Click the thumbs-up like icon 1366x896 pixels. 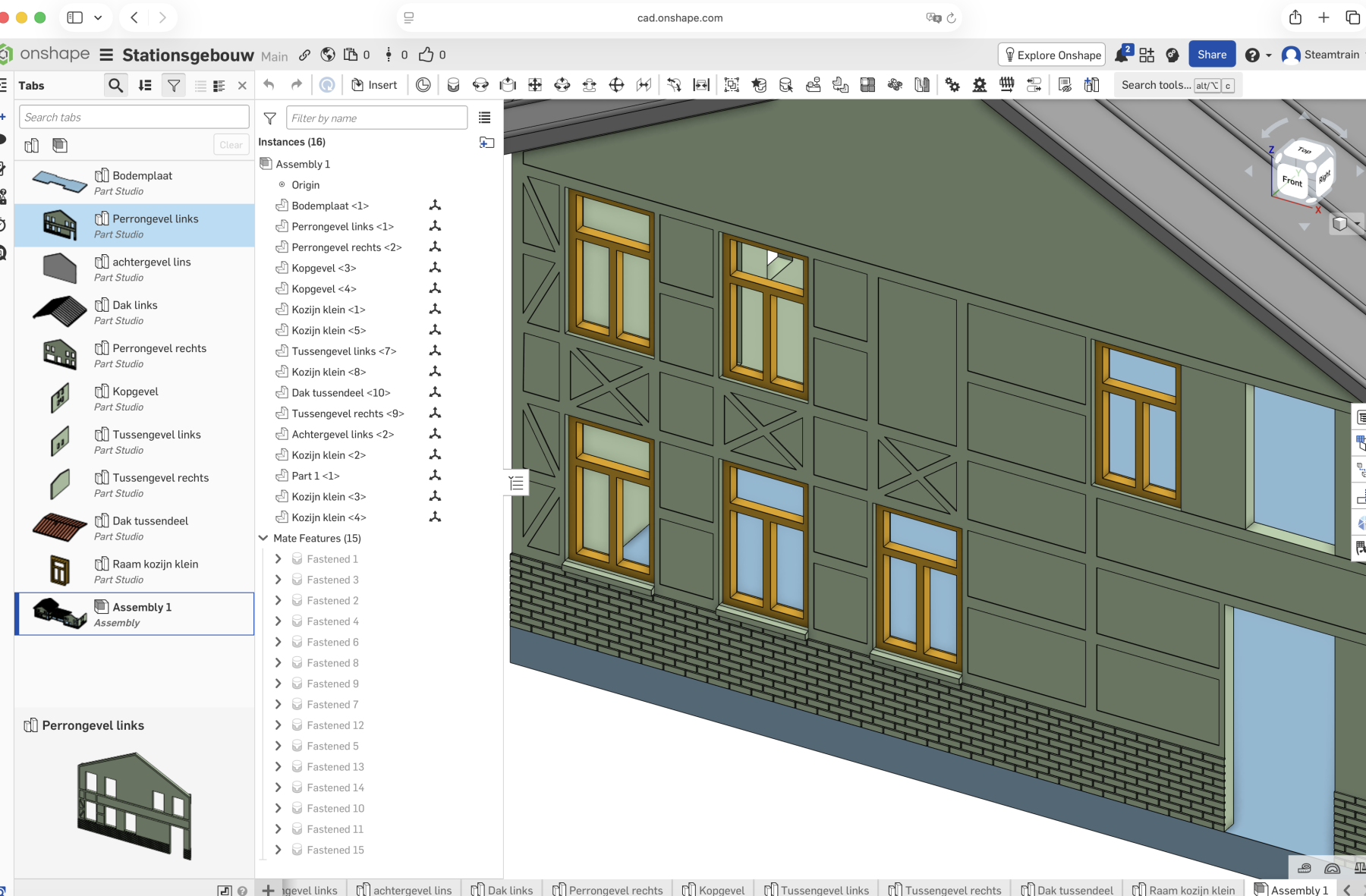pyautogui.click(x=426, y=55)
